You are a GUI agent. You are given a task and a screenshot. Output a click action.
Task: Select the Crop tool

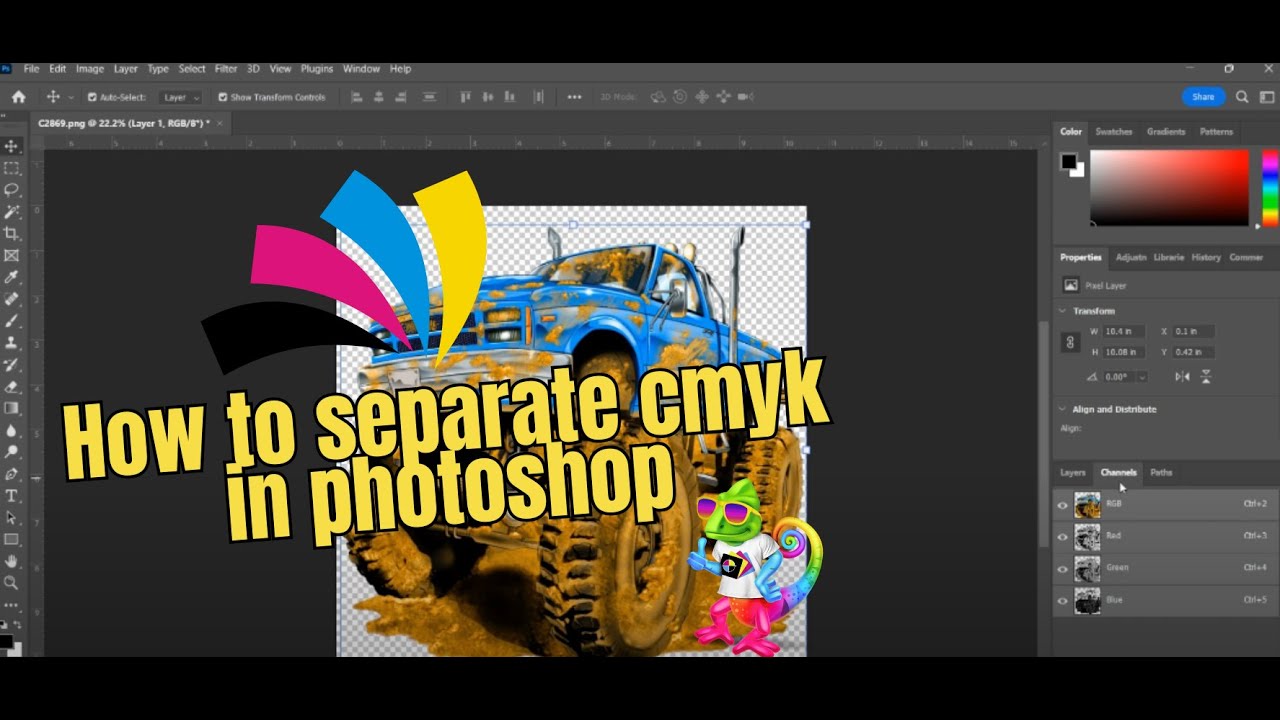pos(12,233)
